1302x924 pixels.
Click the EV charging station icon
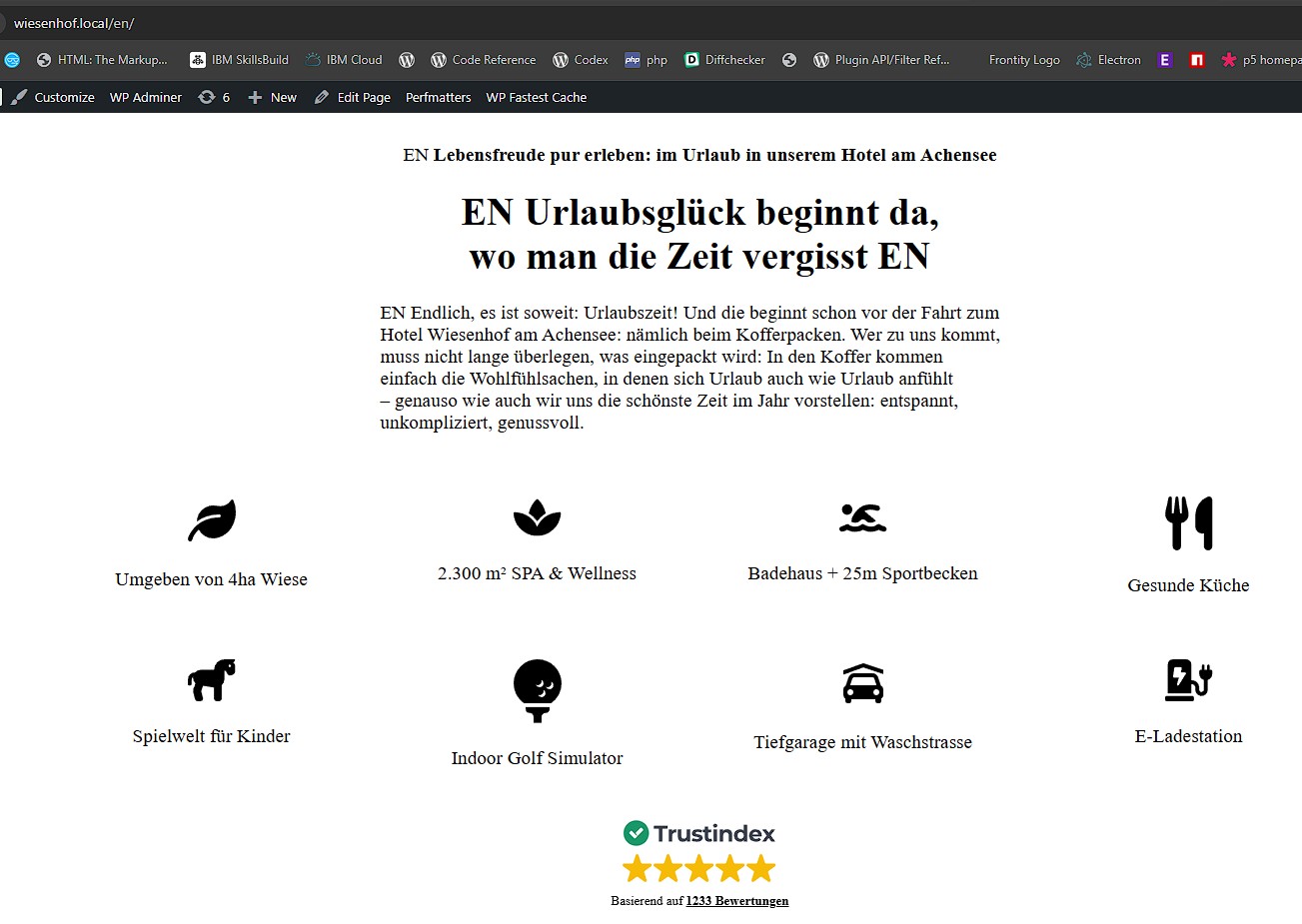(x=1188, y=680)
